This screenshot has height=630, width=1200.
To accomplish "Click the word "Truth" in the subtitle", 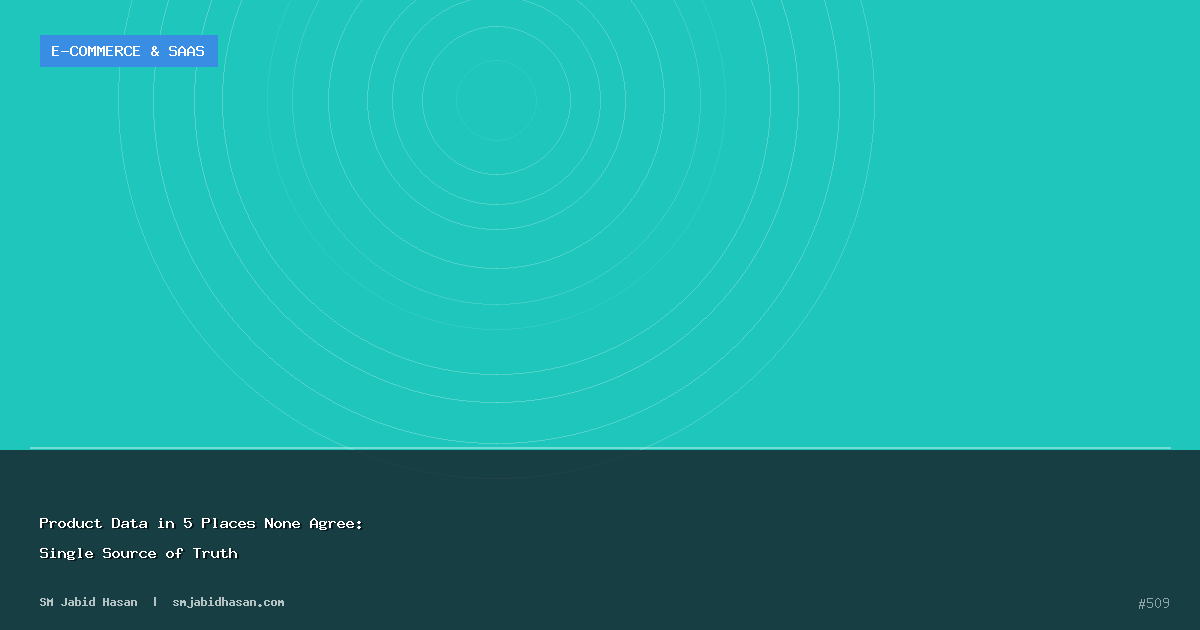I will [x=215, y=553].
